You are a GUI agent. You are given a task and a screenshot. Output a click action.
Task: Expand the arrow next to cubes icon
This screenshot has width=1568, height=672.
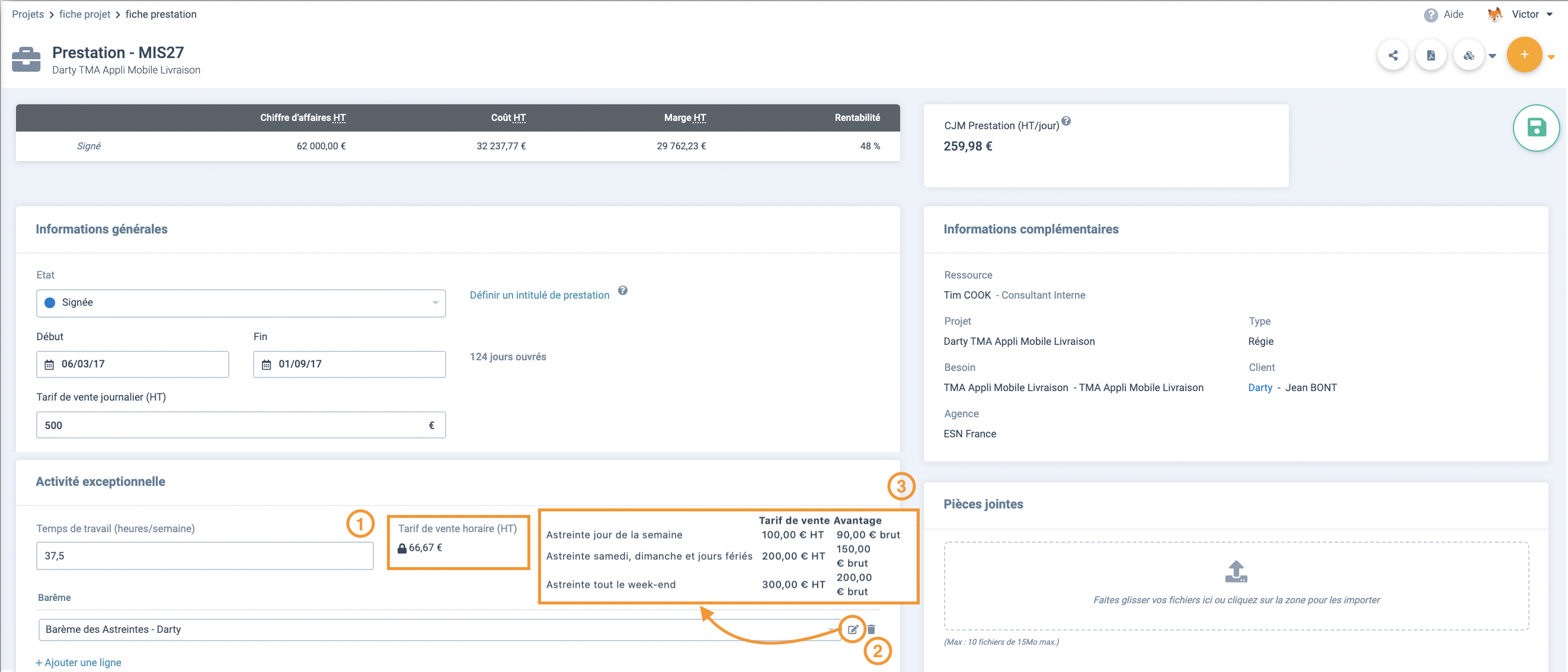pos(1492,56)
